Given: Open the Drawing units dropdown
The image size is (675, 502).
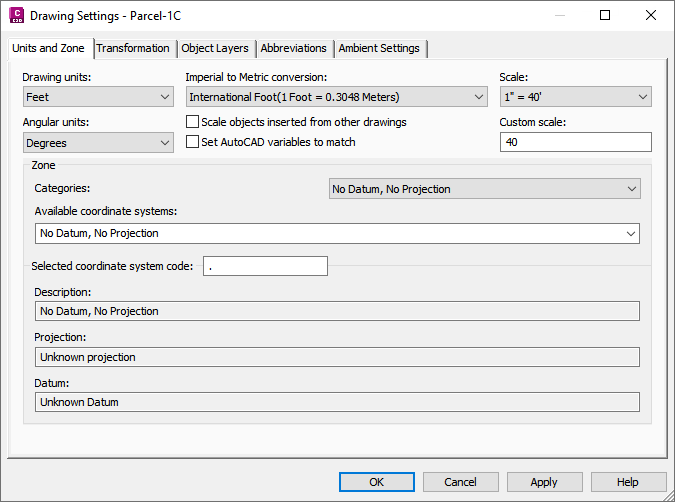Looking at the screenshot, I should coord(99,97).
